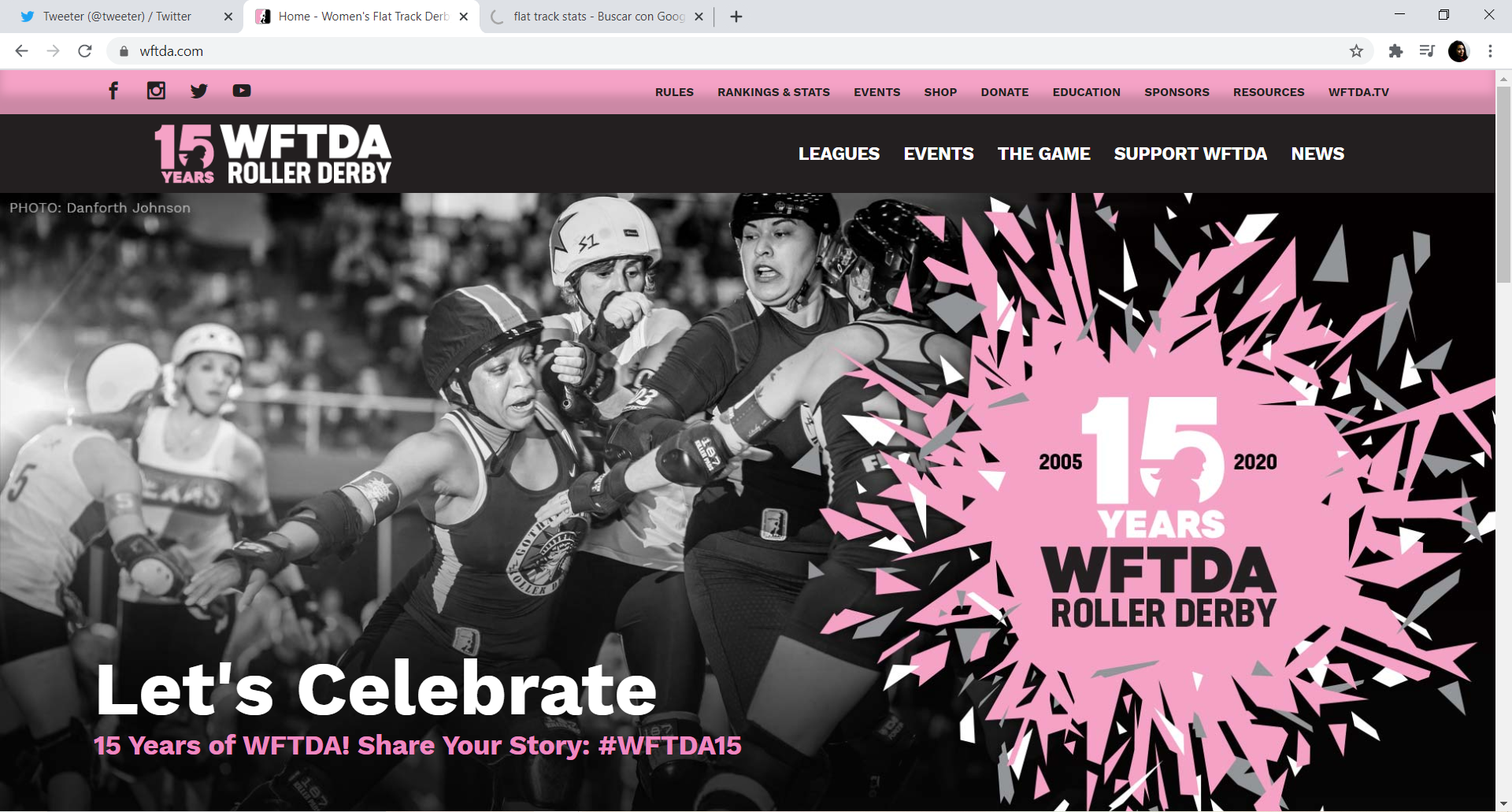Open Chrome three-dot menu

[1490, 51]
